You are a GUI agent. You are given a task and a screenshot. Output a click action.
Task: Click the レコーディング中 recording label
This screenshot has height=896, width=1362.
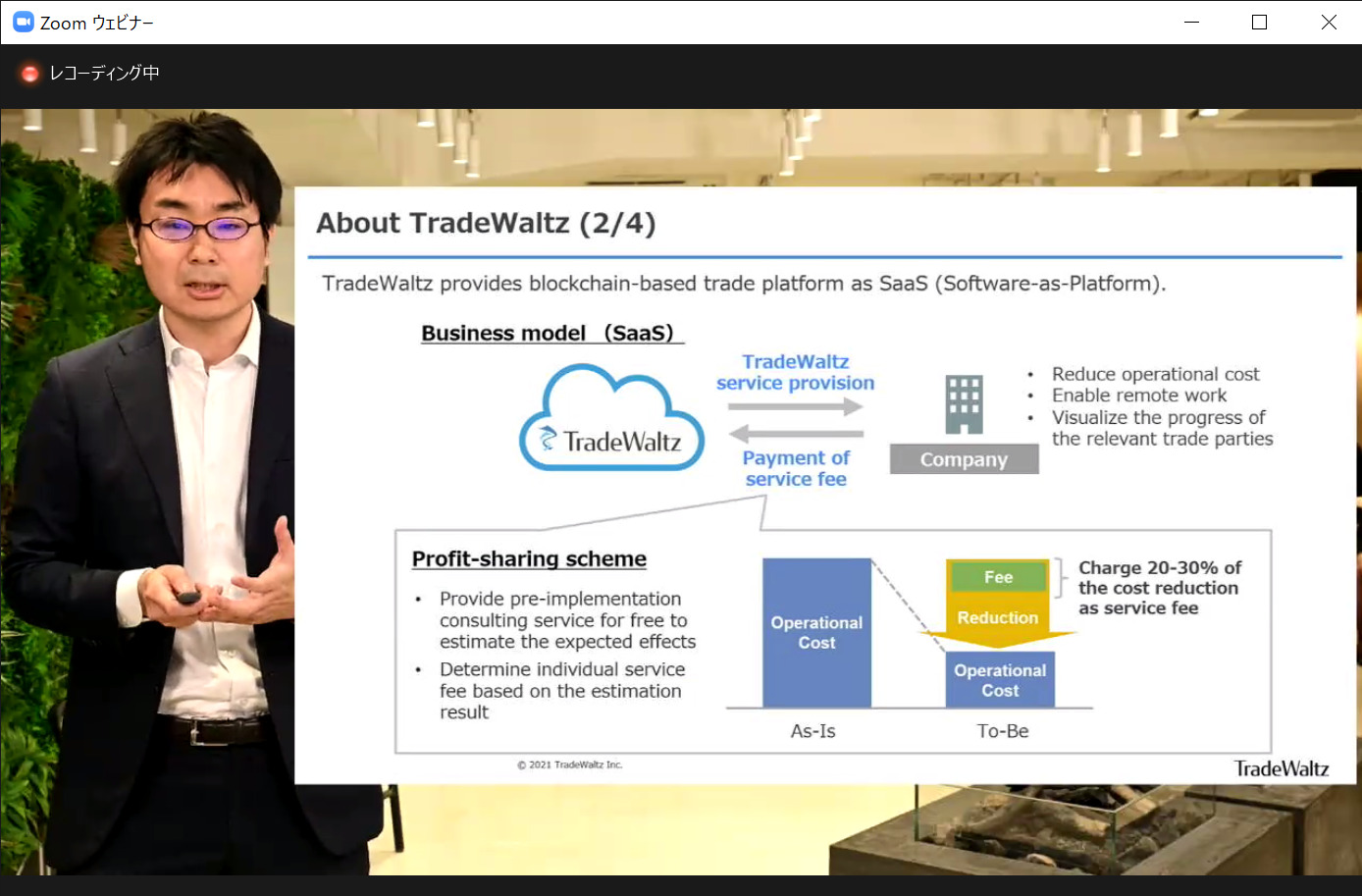[104, 73]
